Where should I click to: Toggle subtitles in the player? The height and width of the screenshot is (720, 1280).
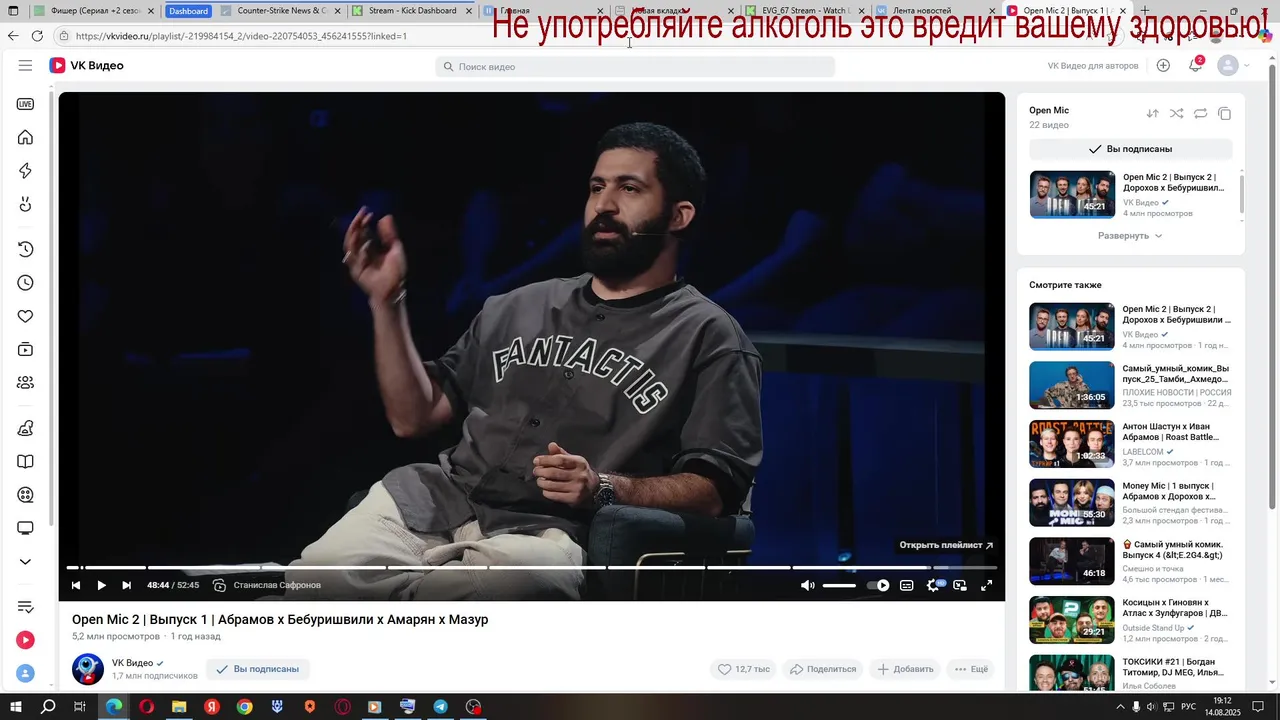907,585
